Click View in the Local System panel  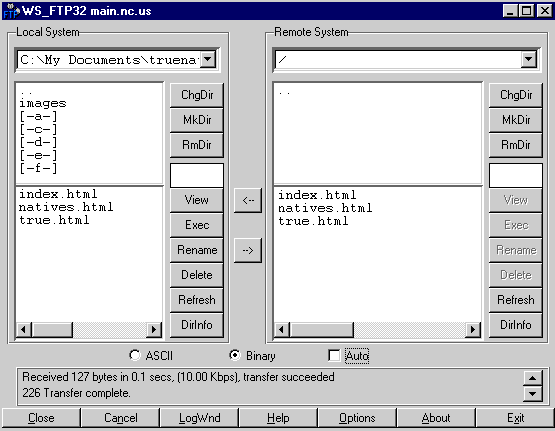point(197,200)
